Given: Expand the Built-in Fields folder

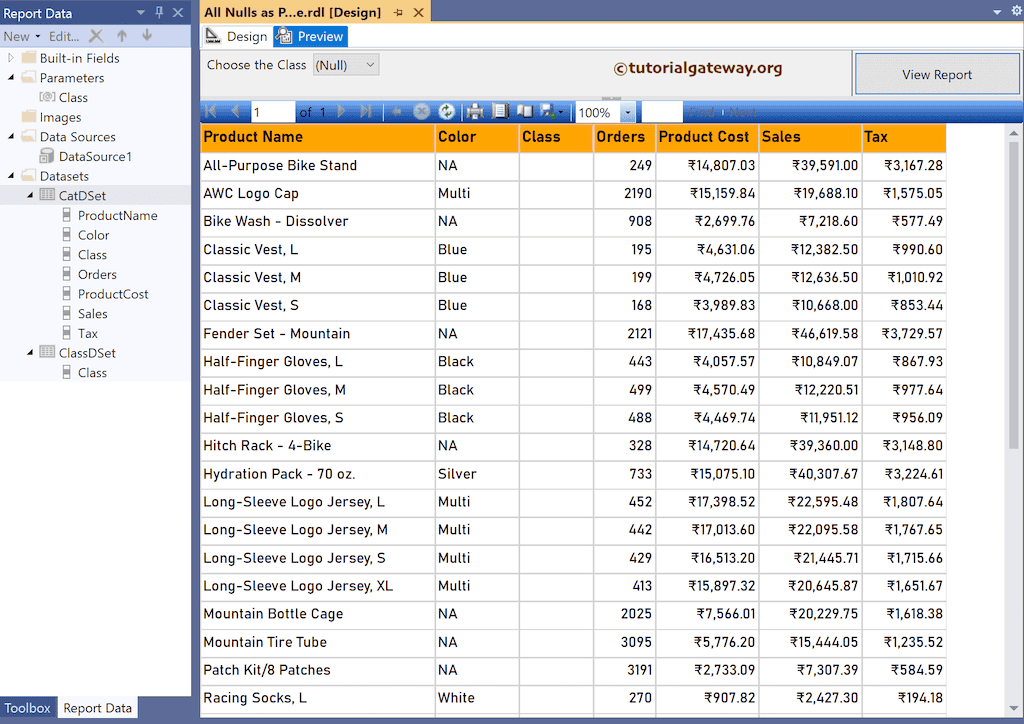Looking at the screenshot, I should pyautogui.click(x=11, y=58).
